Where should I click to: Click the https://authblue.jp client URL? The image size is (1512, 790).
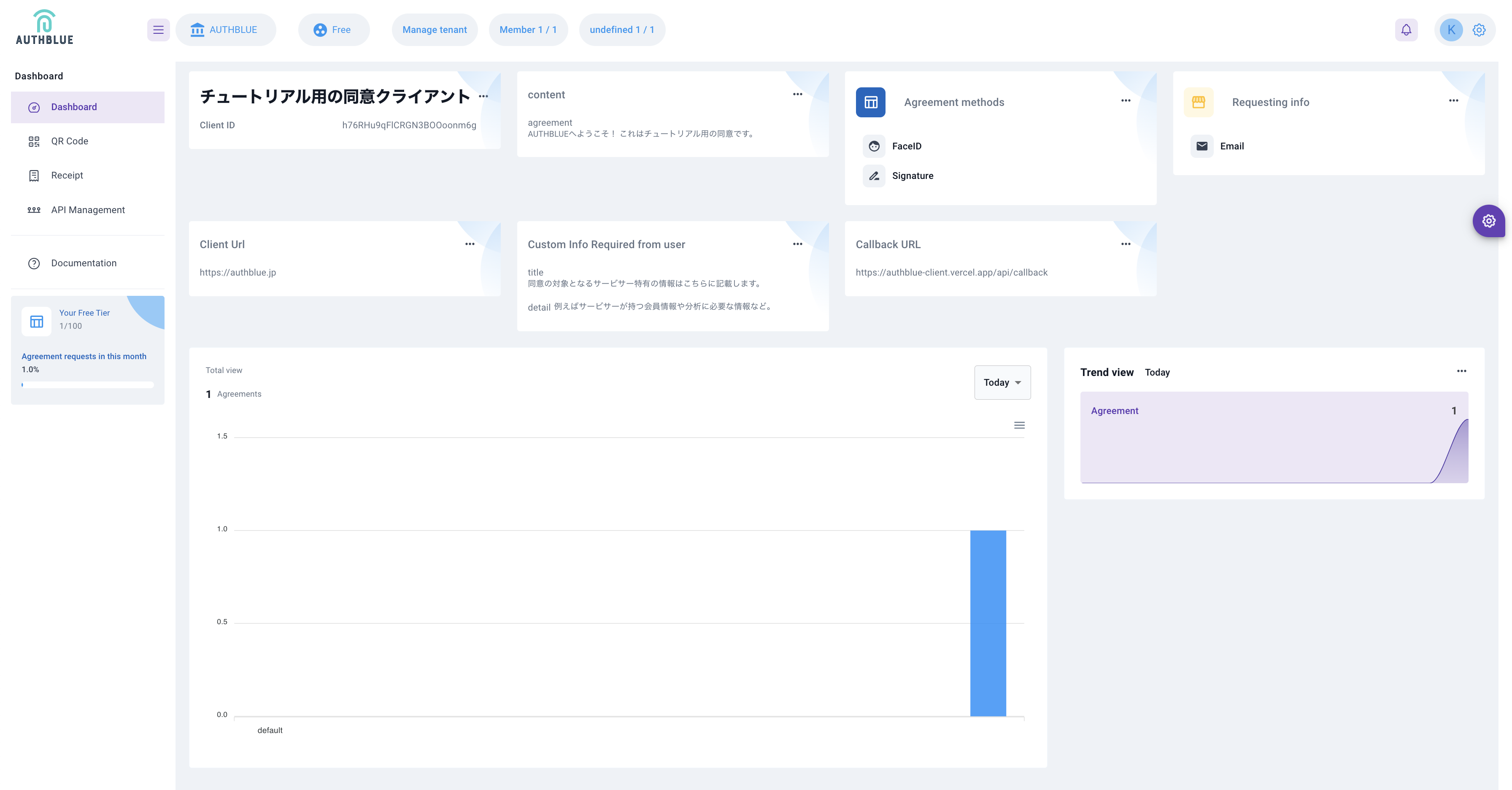[x=238, y=272]
